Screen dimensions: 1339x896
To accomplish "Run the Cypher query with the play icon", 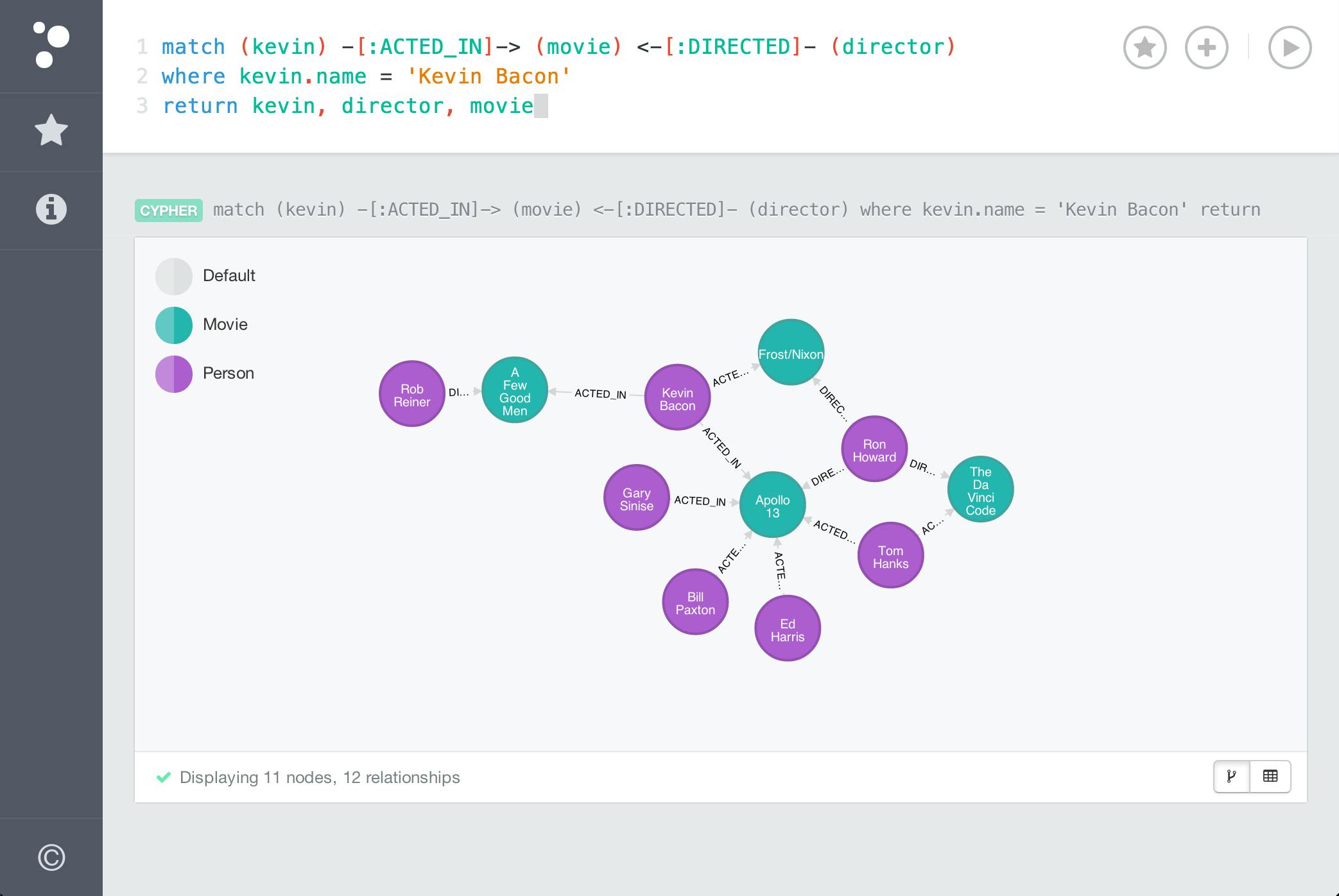I will click(1290, 47).
